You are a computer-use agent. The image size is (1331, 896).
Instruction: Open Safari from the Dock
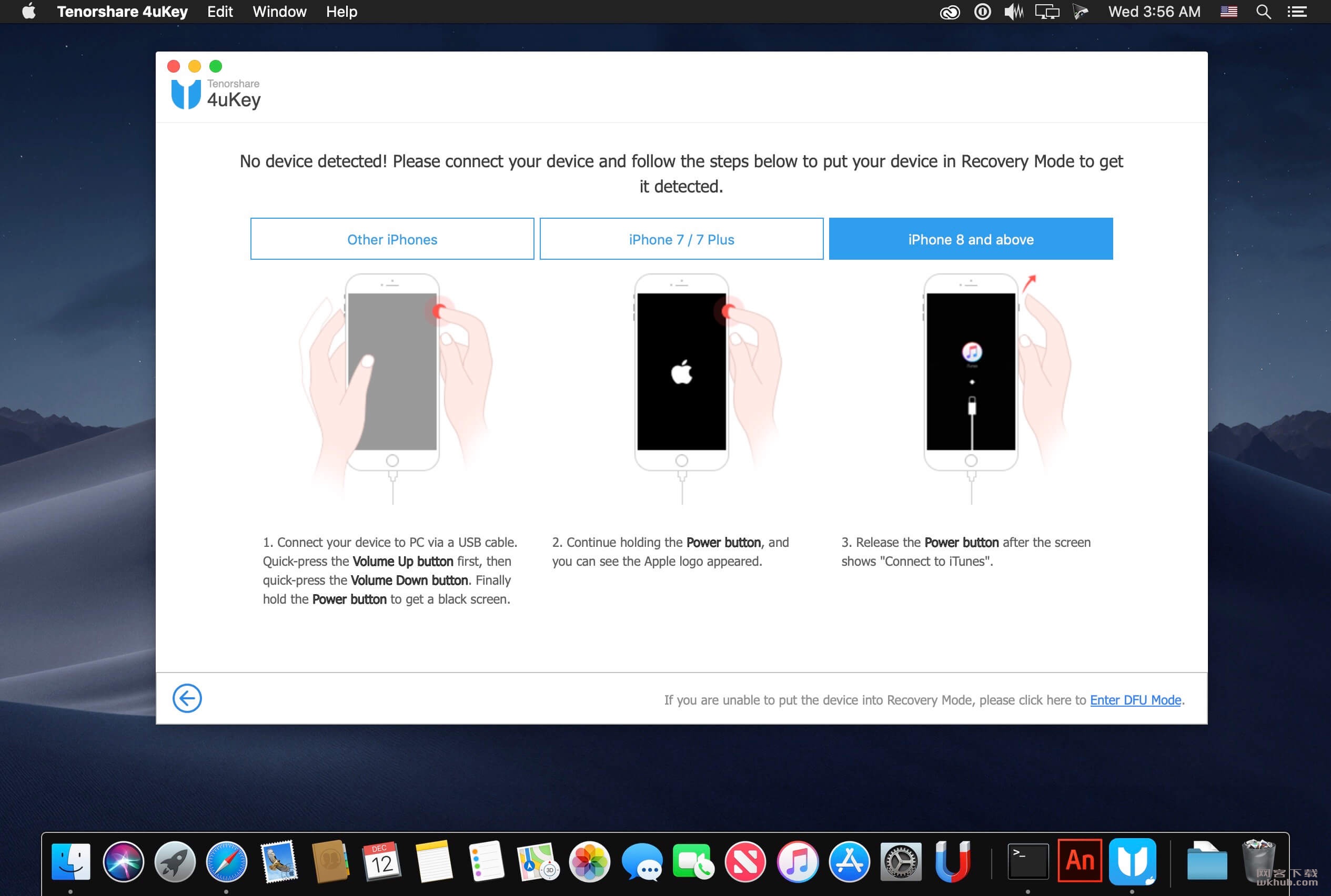pos(226,861)
